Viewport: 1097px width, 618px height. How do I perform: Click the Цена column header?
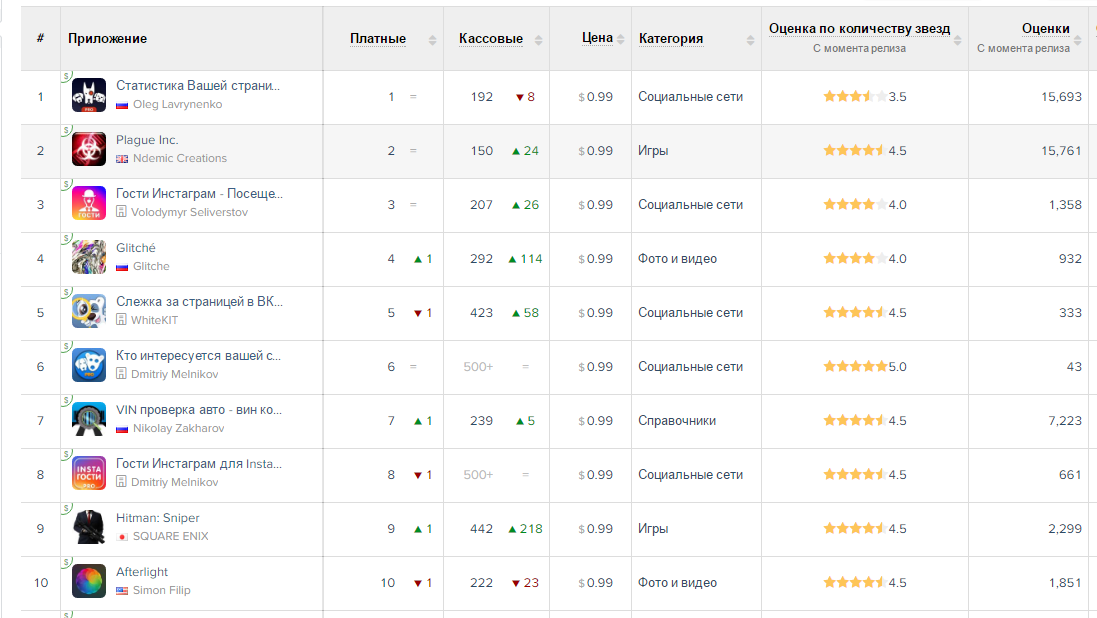pyautogui.click(x=597, y=38)
